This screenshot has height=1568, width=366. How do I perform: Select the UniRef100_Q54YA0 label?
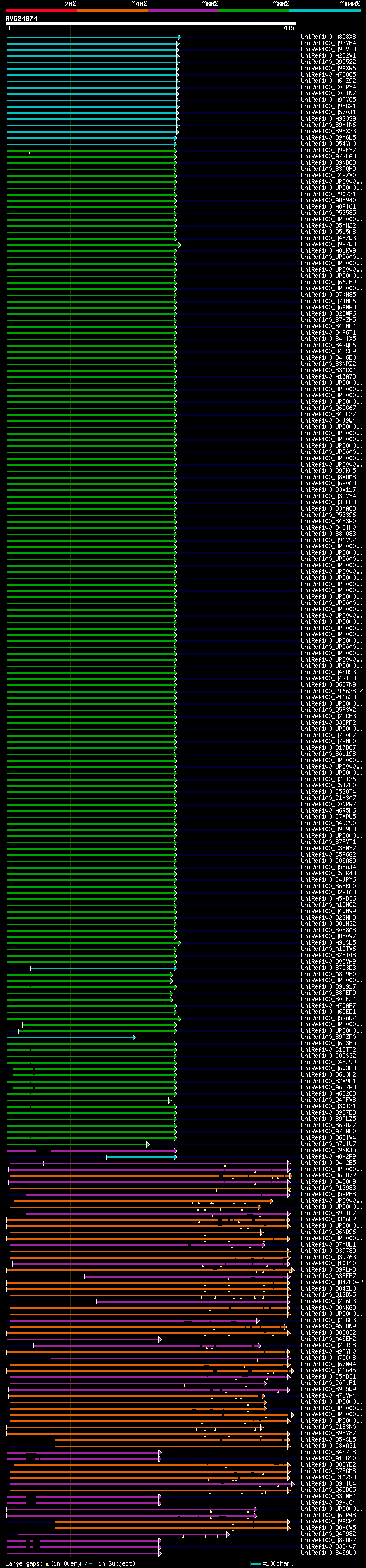tap(328, 144)
